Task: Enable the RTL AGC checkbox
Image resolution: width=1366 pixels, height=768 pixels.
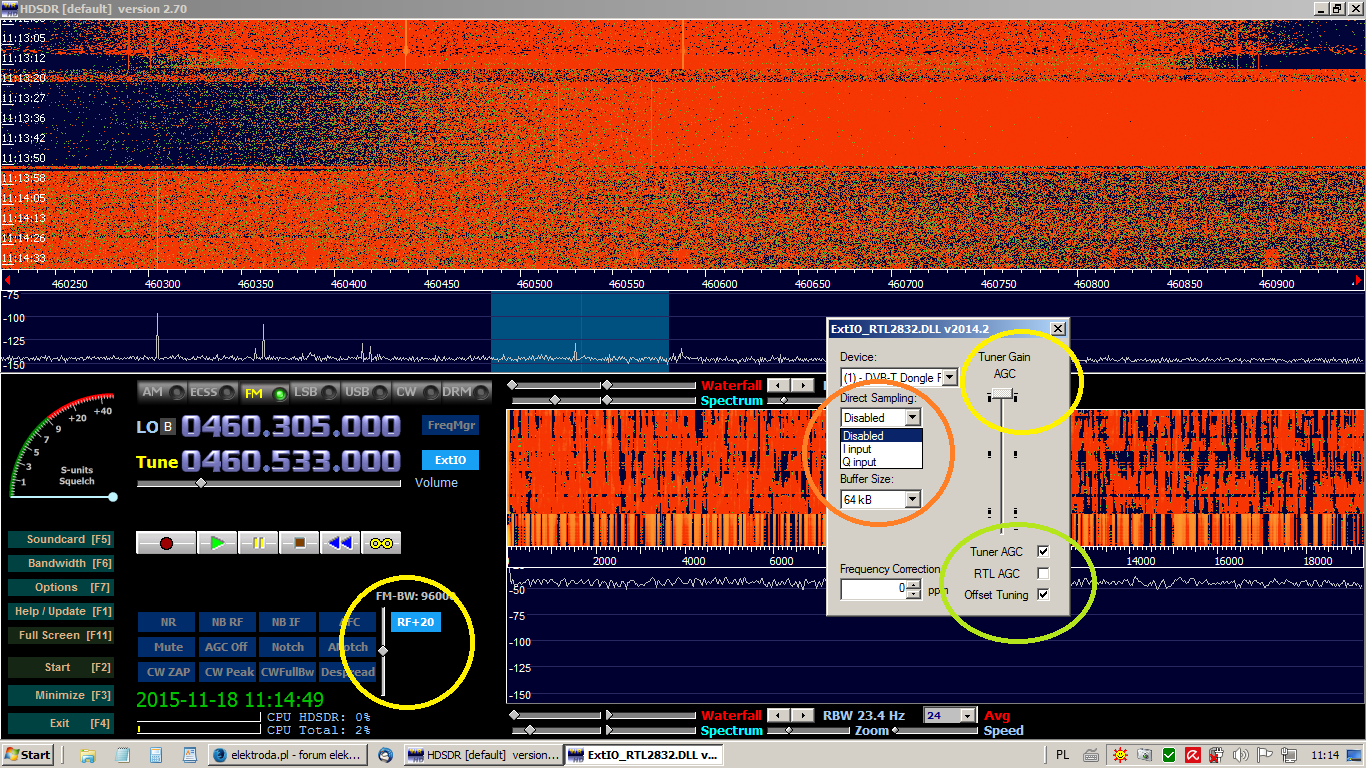Action: (x=1043, y=573)
